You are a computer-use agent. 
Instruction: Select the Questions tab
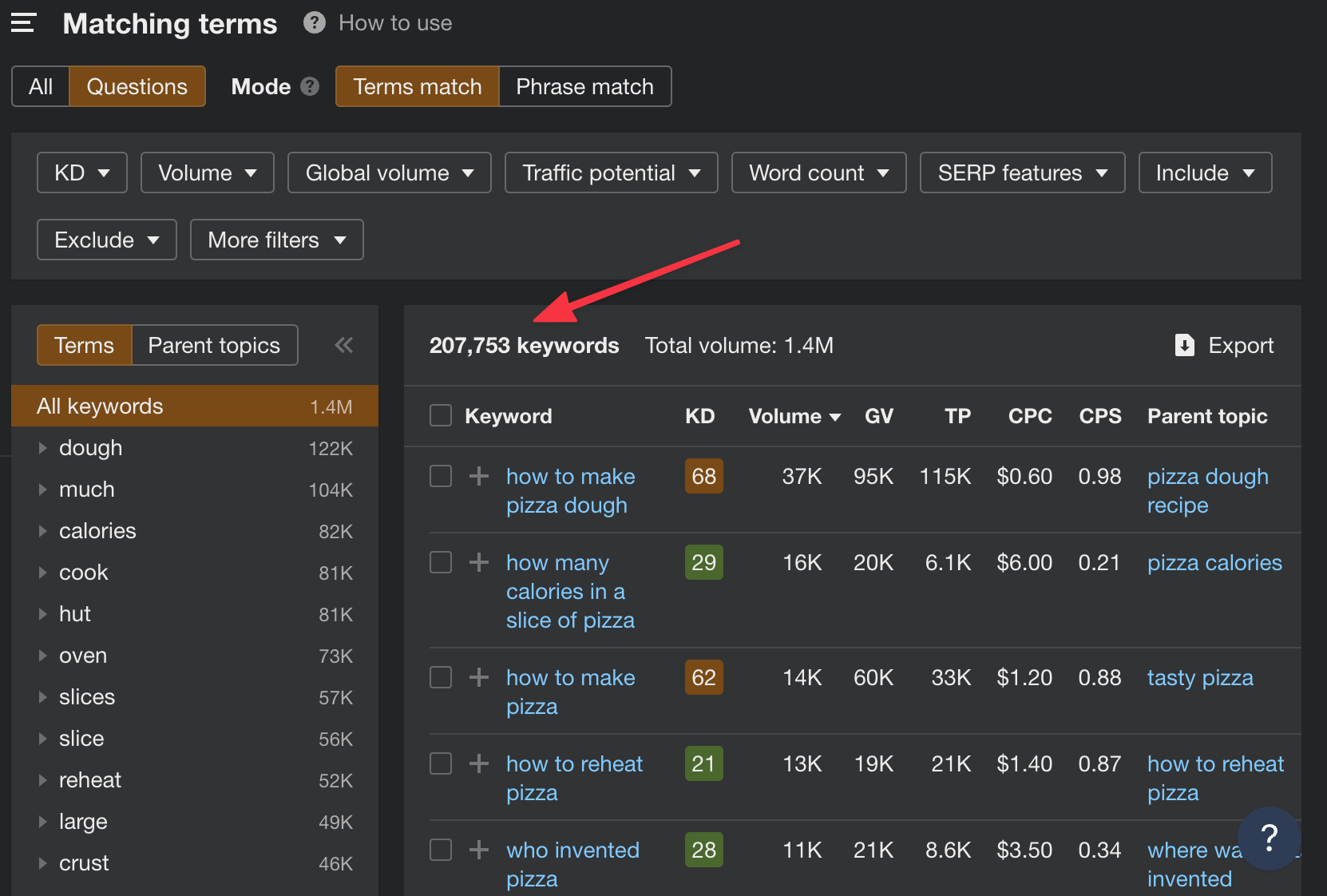click(x=137, y=86)
